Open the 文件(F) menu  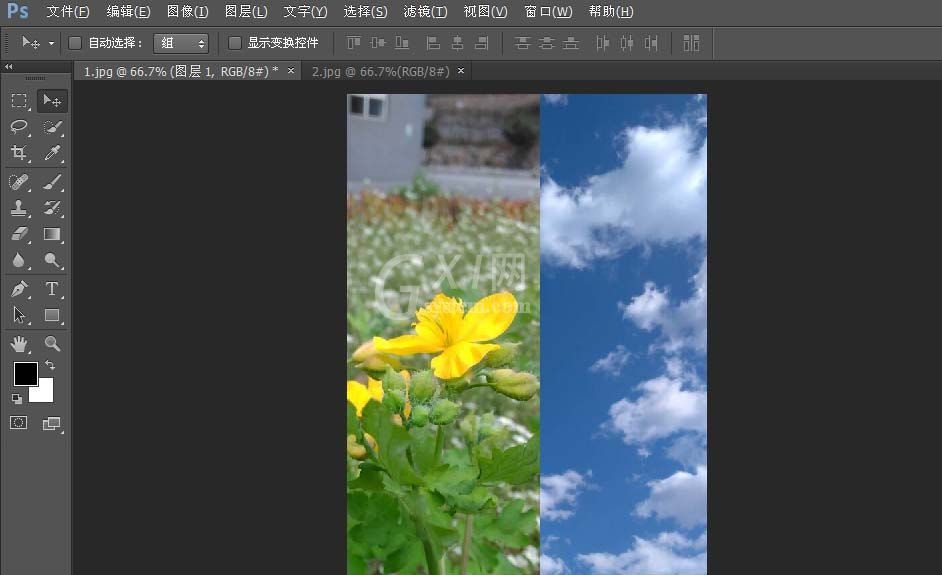pyautogui.click(x=68, y=11)
